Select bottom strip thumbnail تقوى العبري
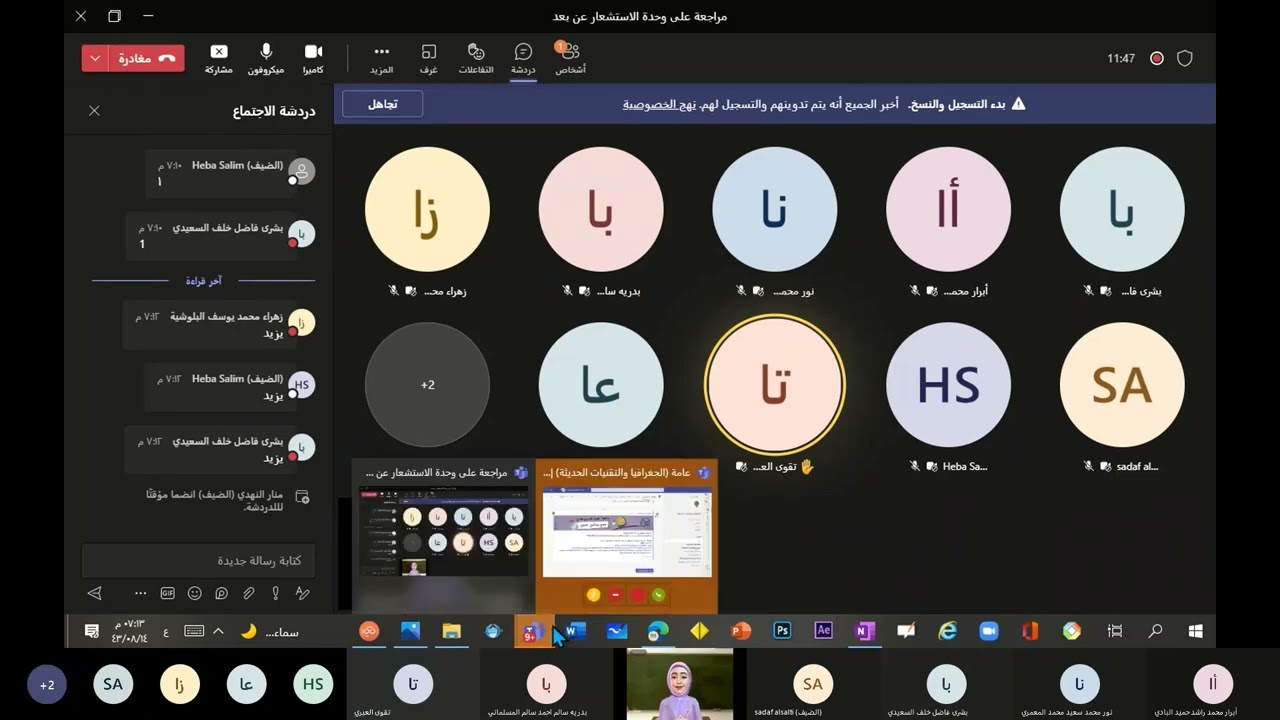This screenshot has height=720, width=1280. [413, 685]
